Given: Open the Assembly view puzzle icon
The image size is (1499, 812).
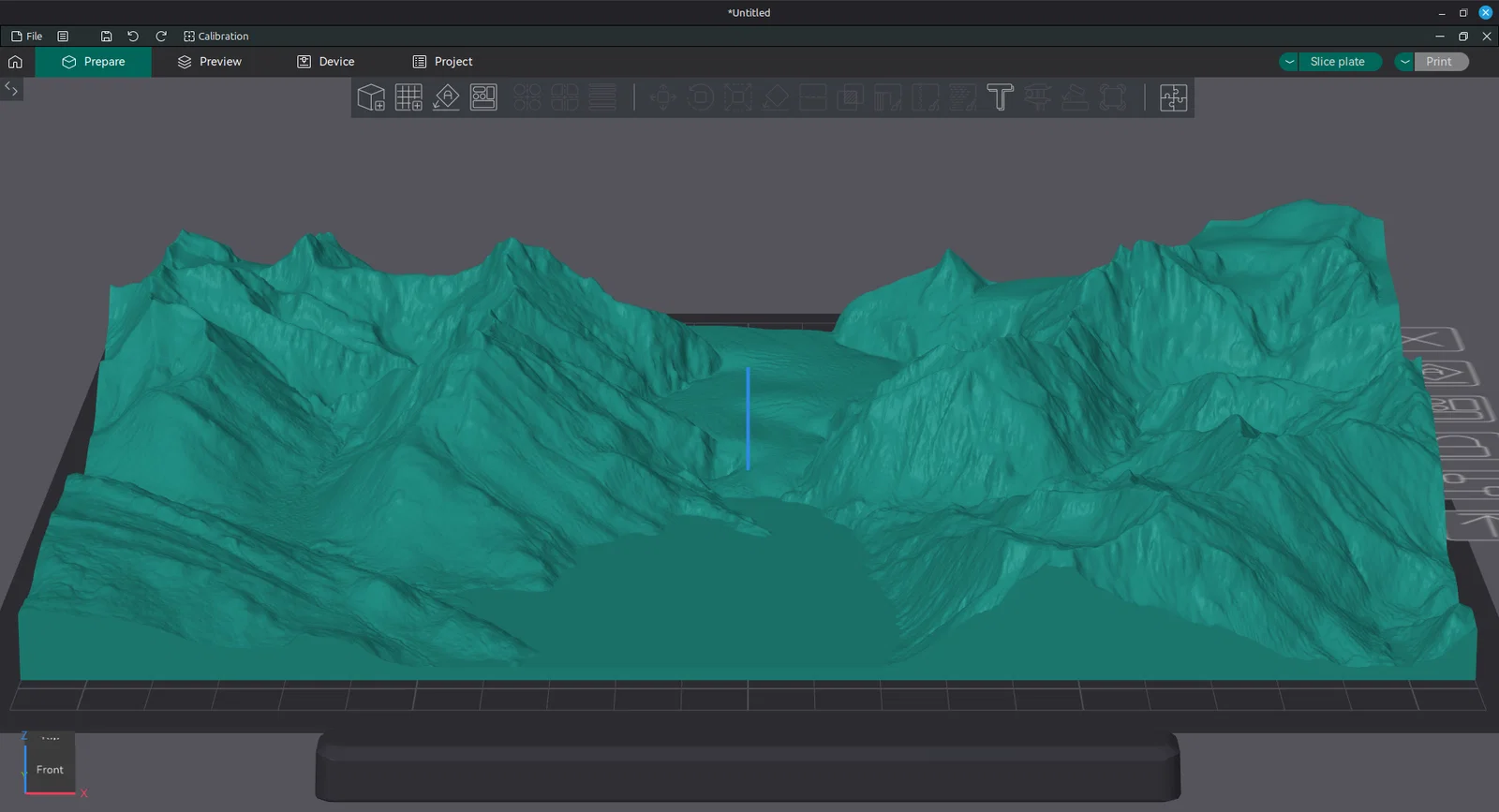Looking at the screenshot, I should 1173,97.
